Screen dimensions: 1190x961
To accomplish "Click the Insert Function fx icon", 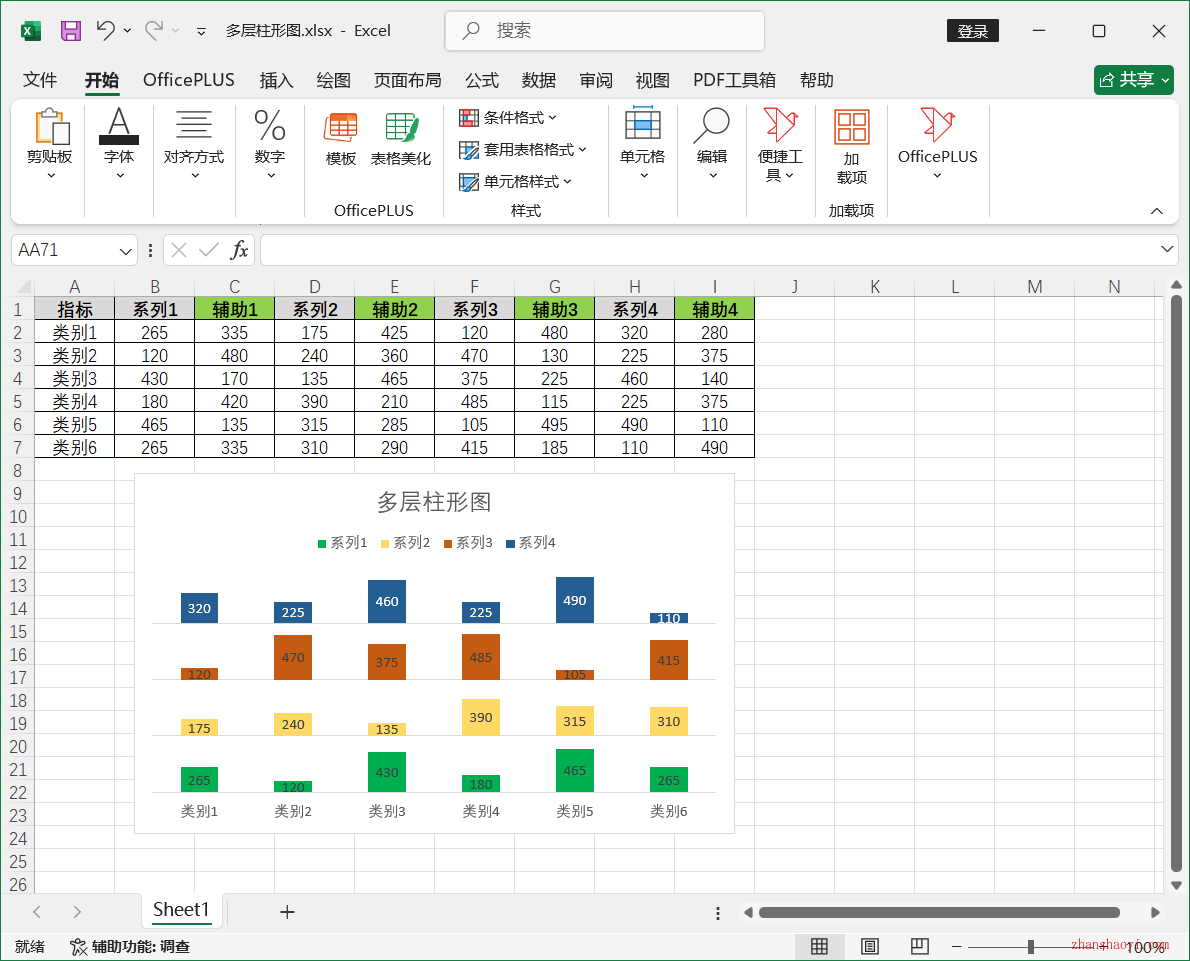I will pyautogui.click(x=239, y=250).
